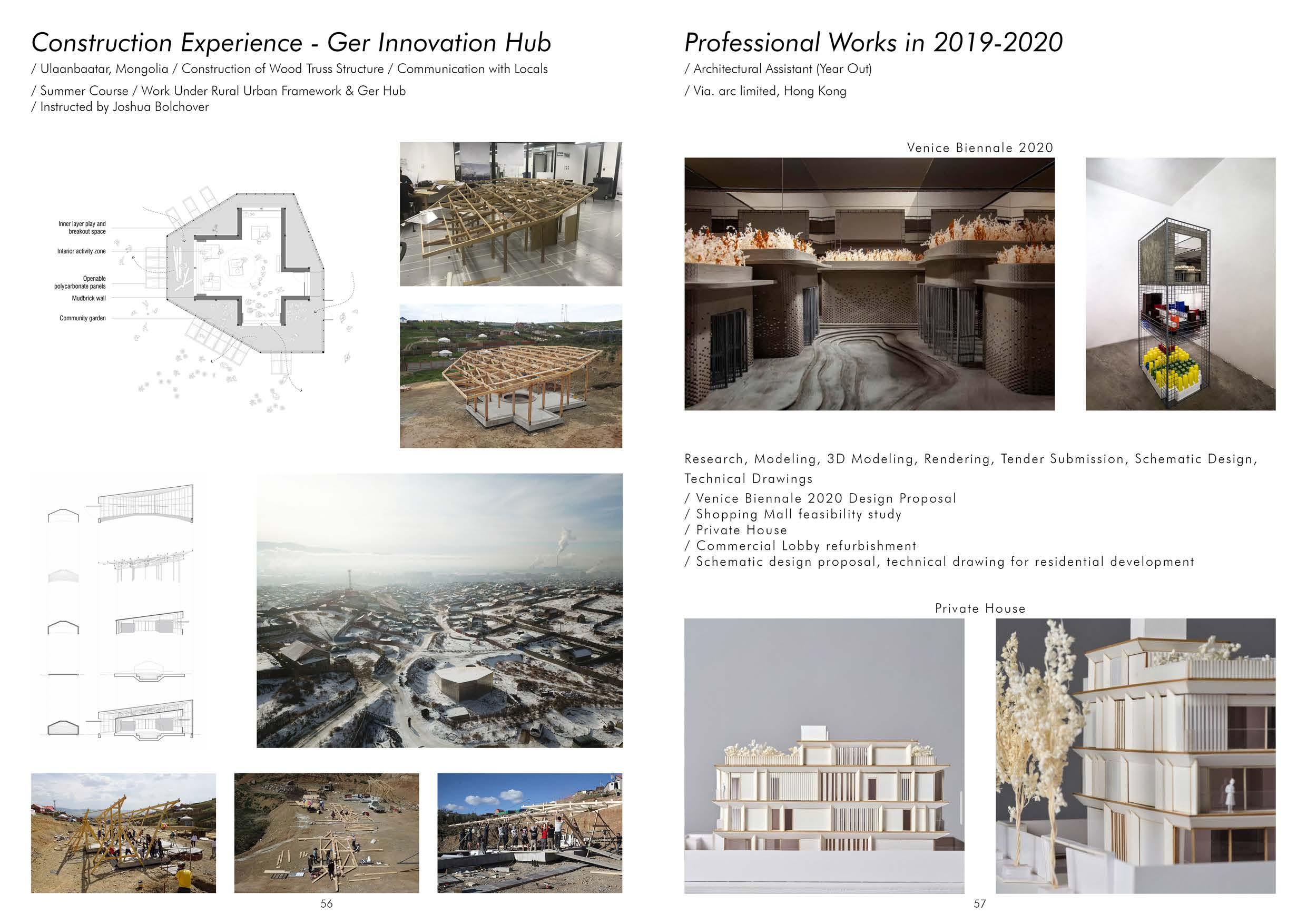Click the aerial construction site timber photo
The width and height of the screenshot is (1307, 924).
(326, 833)
